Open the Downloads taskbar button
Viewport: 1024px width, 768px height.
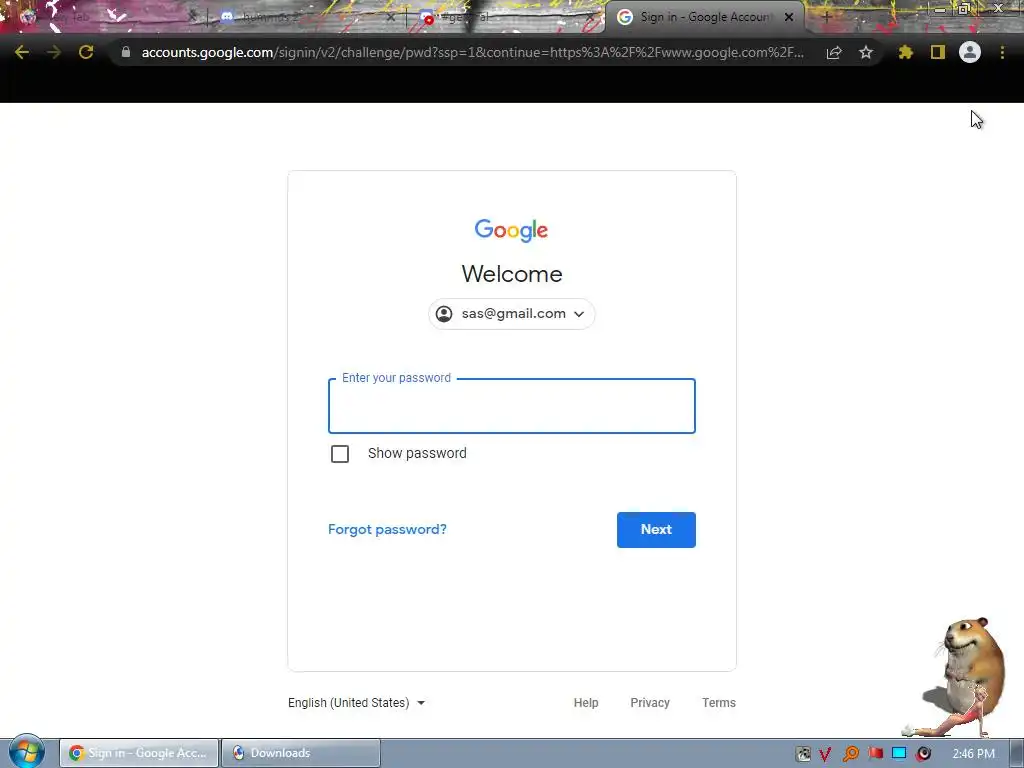300,753
